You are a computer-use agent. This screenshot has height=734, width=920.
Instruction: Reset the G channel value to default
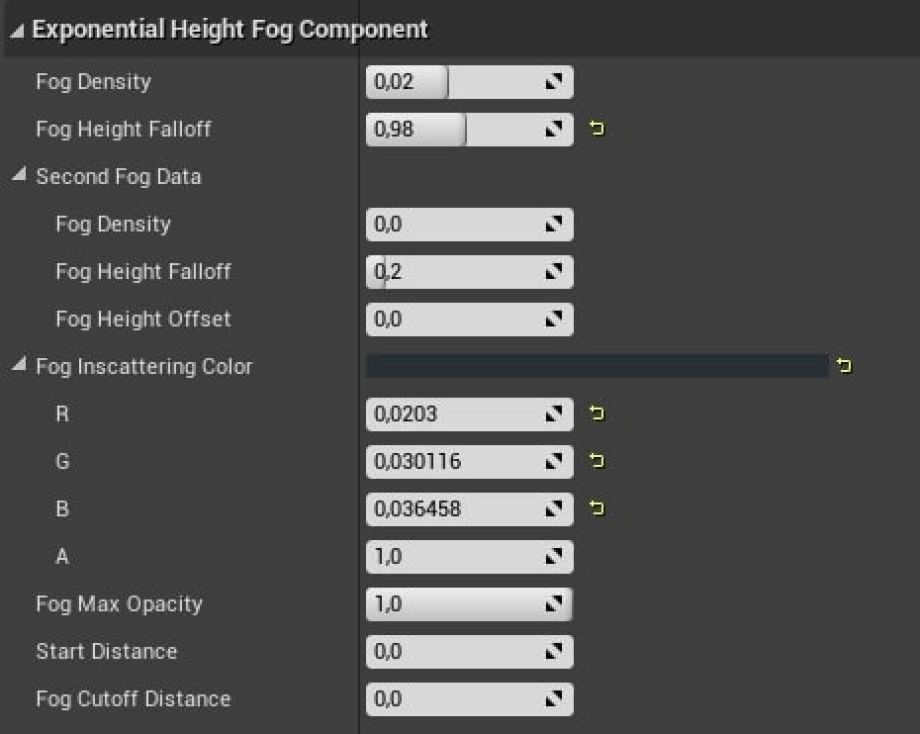(x=598, y=461)
